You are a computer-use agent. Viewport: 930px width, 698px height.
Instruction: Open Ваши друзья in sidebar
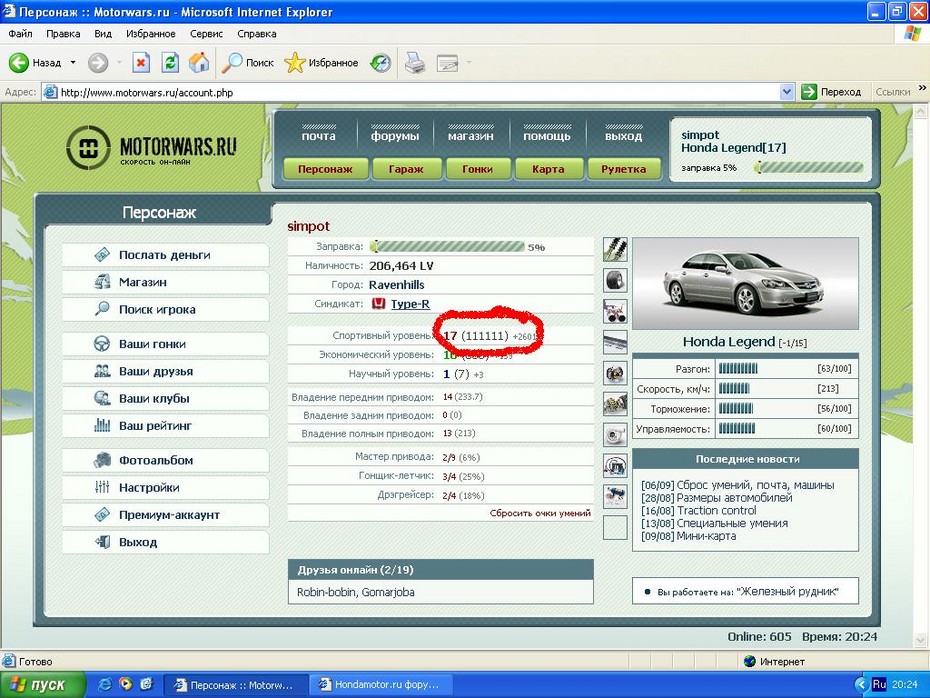click(x=165, y=371)
